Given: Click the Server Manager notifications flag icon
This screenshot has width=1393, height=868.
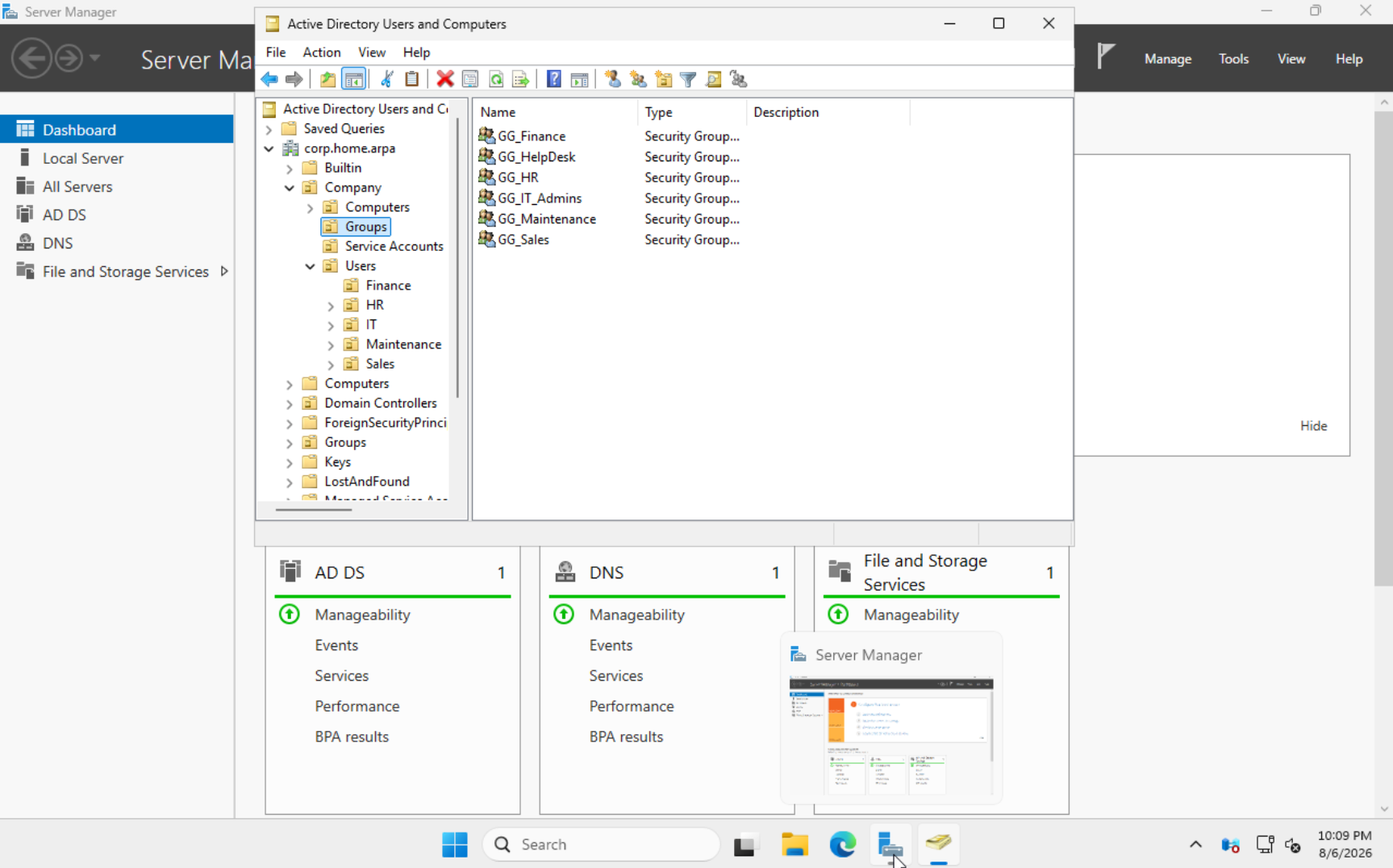Looking at the screenshot, I should click(x=1106, y=56).
